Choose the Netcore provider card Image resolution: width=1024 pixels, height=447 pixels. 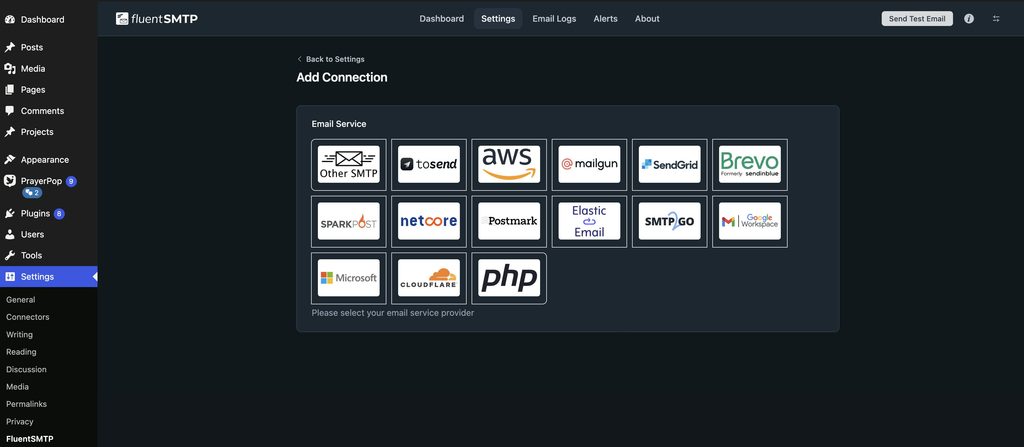429,222
